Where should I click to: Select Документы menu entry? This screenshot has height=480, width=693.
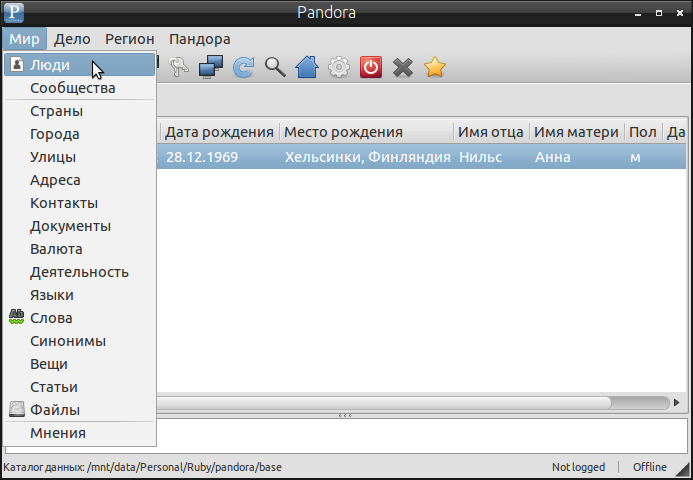coord(80,226)
